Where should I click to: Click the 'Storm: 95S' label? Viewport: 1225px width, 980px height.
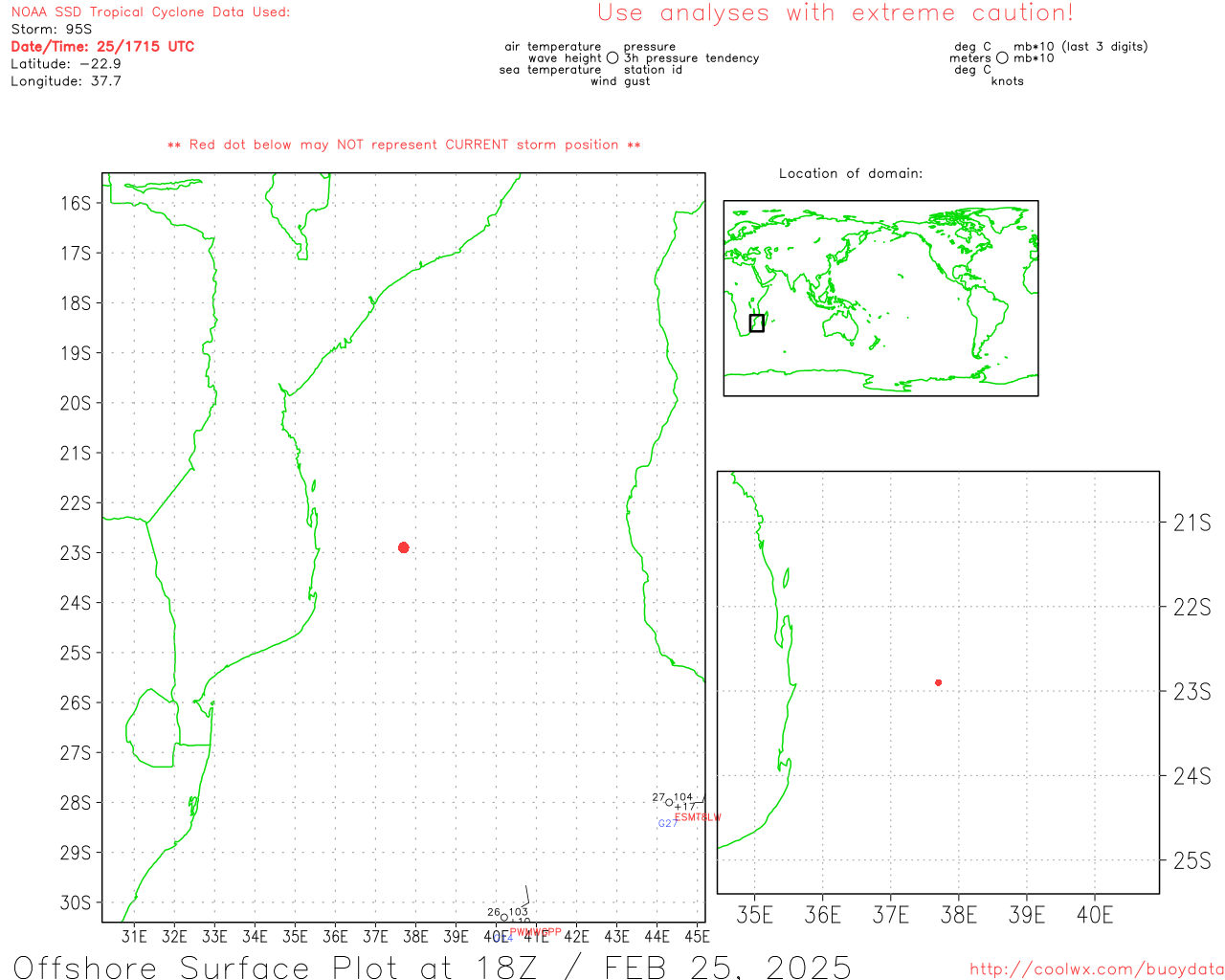point(52,30)
